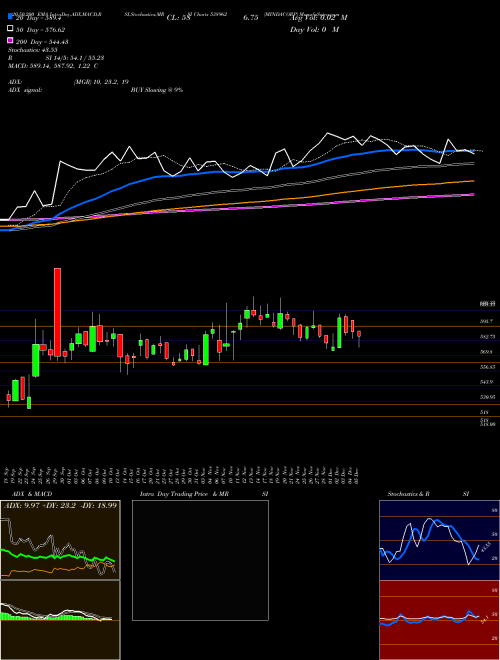
Task: Click the '(MGR) 10, 23.2, 19' ADX values
Action: [x=101, y=82]
